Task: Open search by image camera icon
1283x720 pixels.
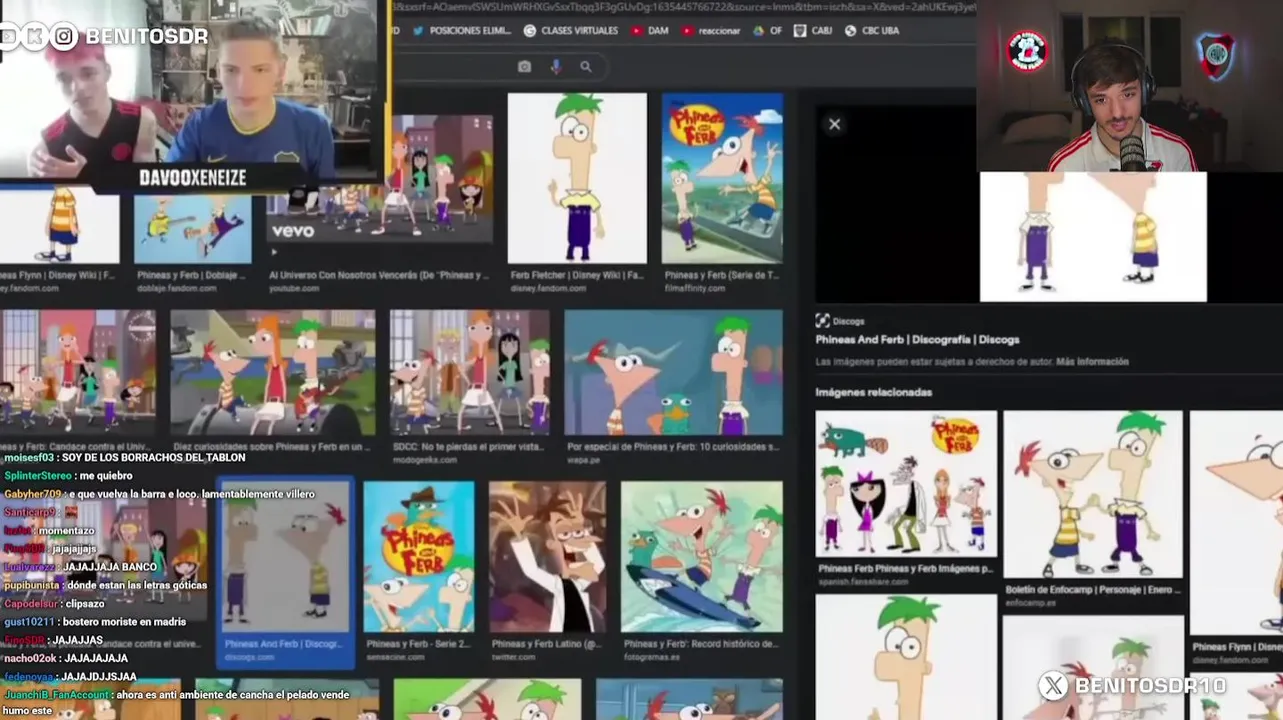Action: tap(524, 66)
